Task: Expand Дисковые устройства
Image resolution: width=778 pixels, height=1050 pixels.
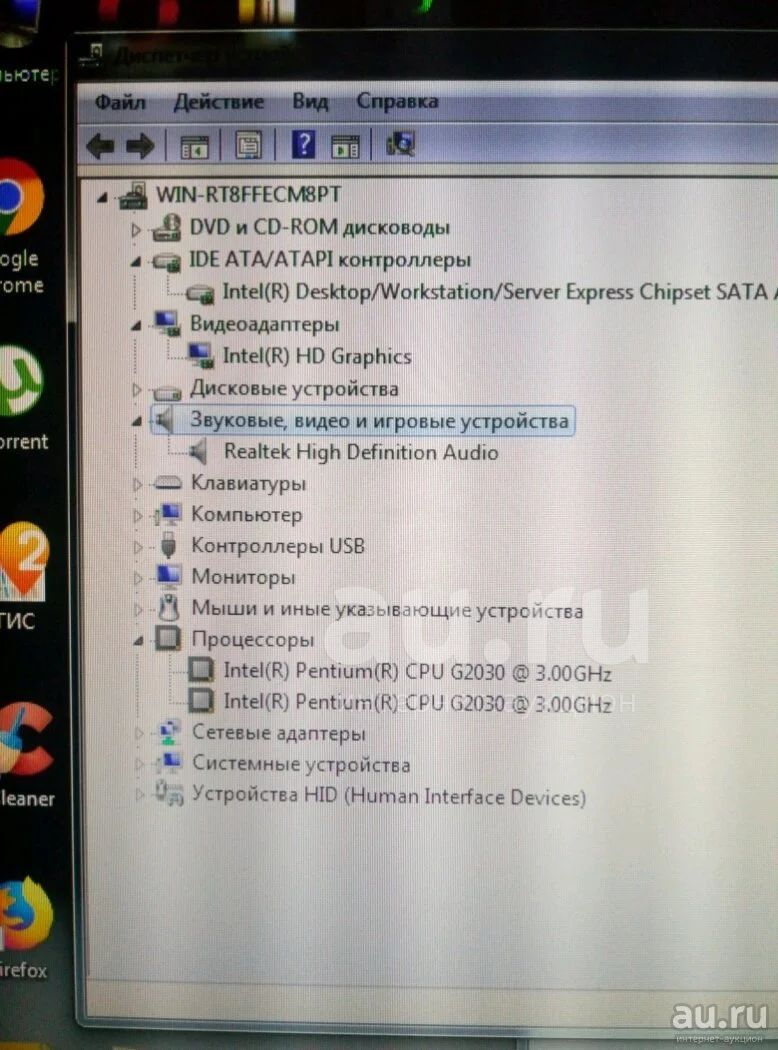Action: coord(137,389)
